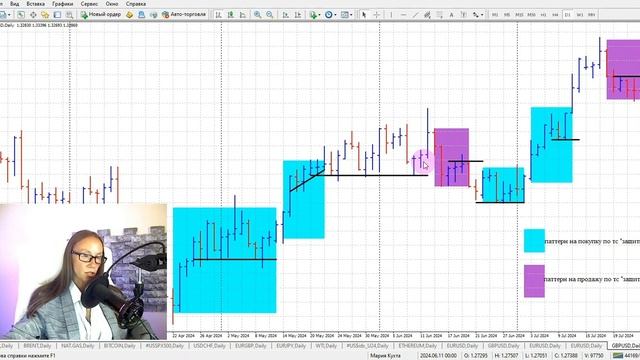Select the W1 weekly timeframe
The width and height of the screenshot is (640, 360).
pyautogui.click(x=580, y=15)
